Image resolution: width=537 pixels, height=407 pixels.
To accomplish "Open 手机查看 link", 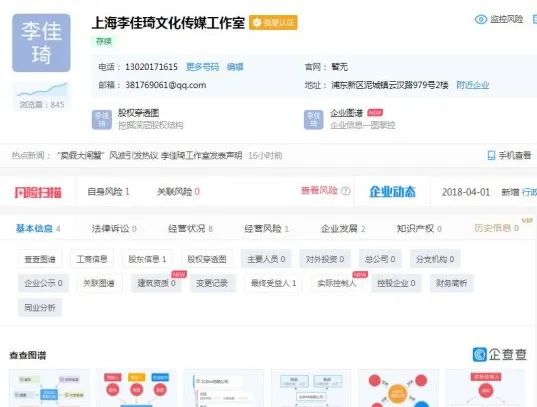I will coord(514,156).
